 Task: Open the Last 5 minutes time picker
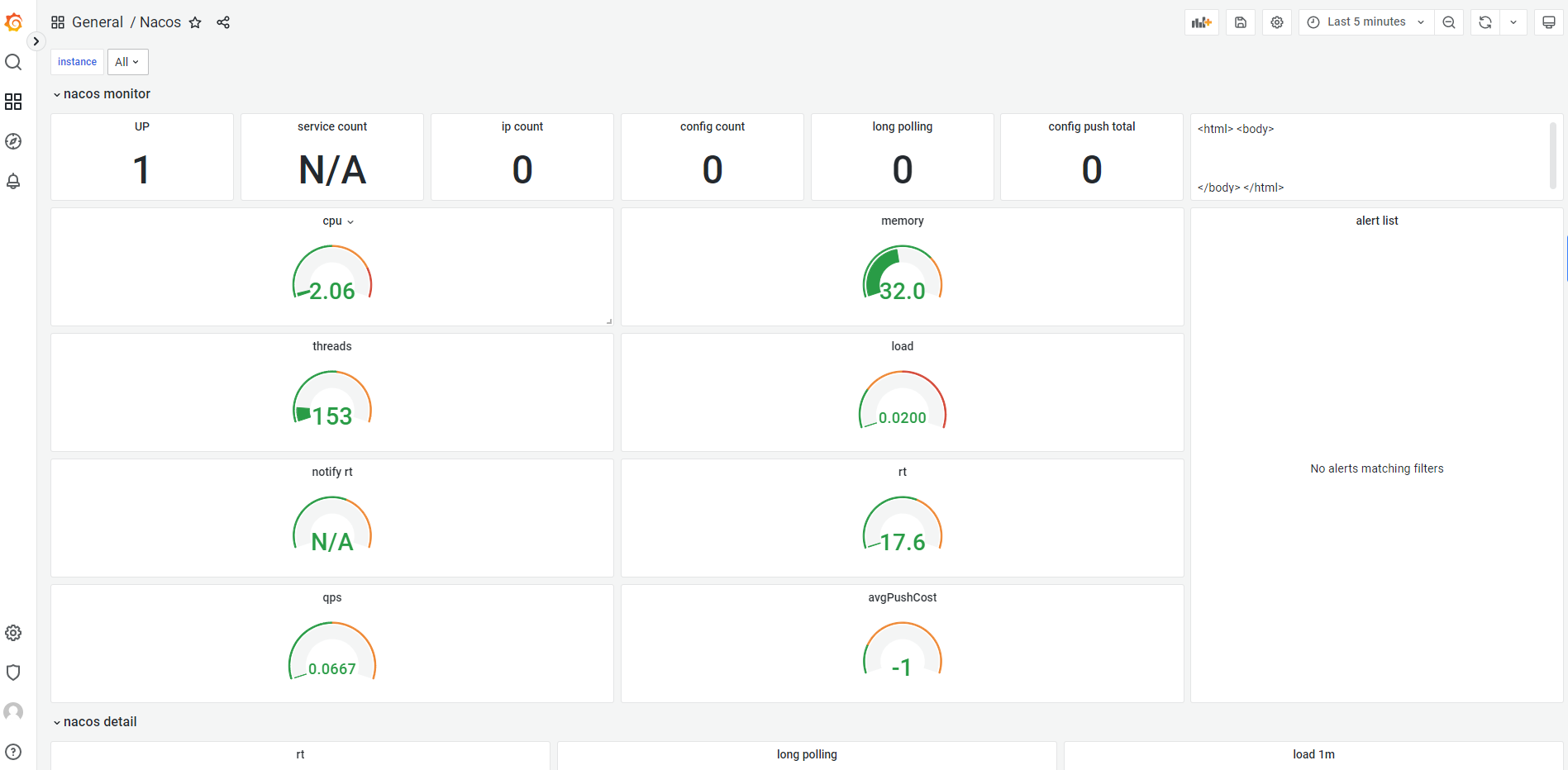pos(1364,21)
